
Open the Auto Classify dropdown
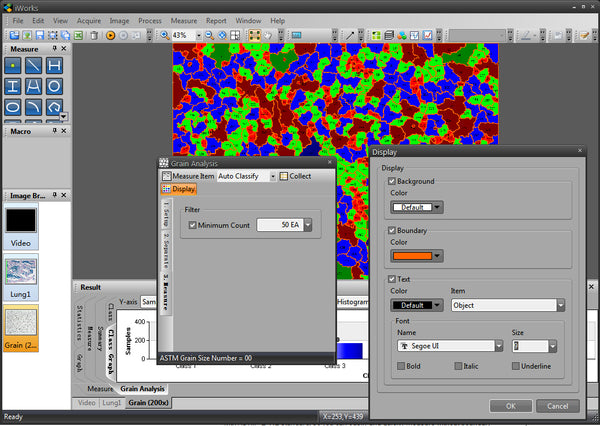pyautogui.click(x=272, y=176)
